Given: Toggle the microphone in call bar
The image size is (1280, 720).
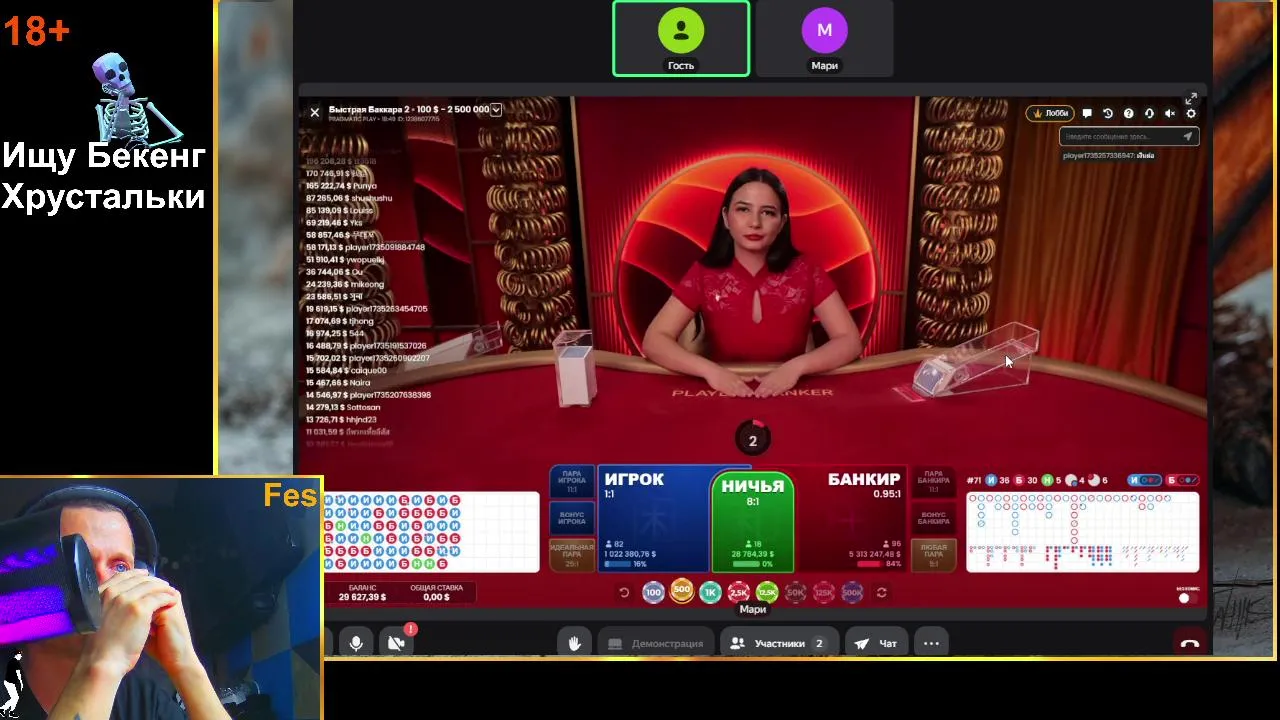Looking at the screenshot, I should point(356,643).
